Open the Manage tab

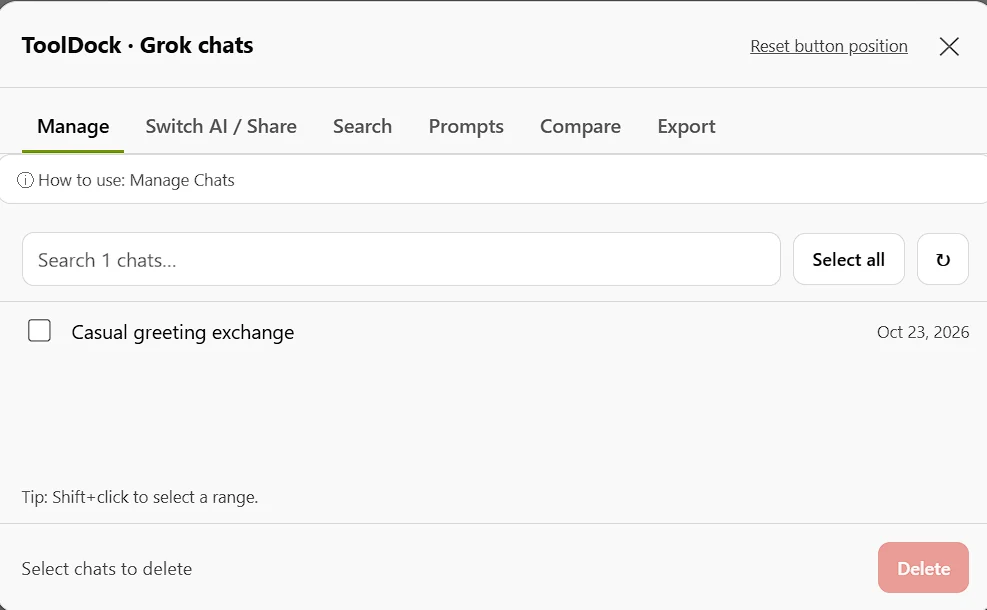pyautogui.click(x=73, y=127)
